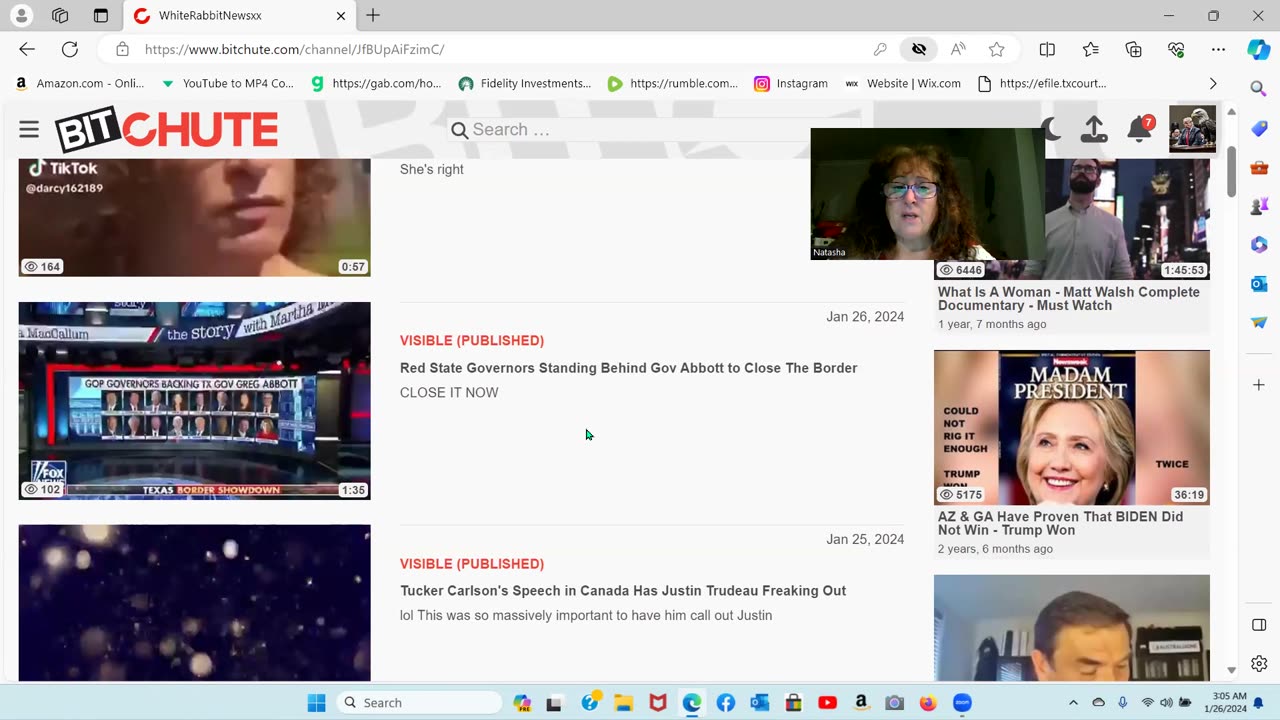Screen dimensions: 1280x720
Task: View site information lock icon
Action: pyautogui.click(x=122, y=49)
